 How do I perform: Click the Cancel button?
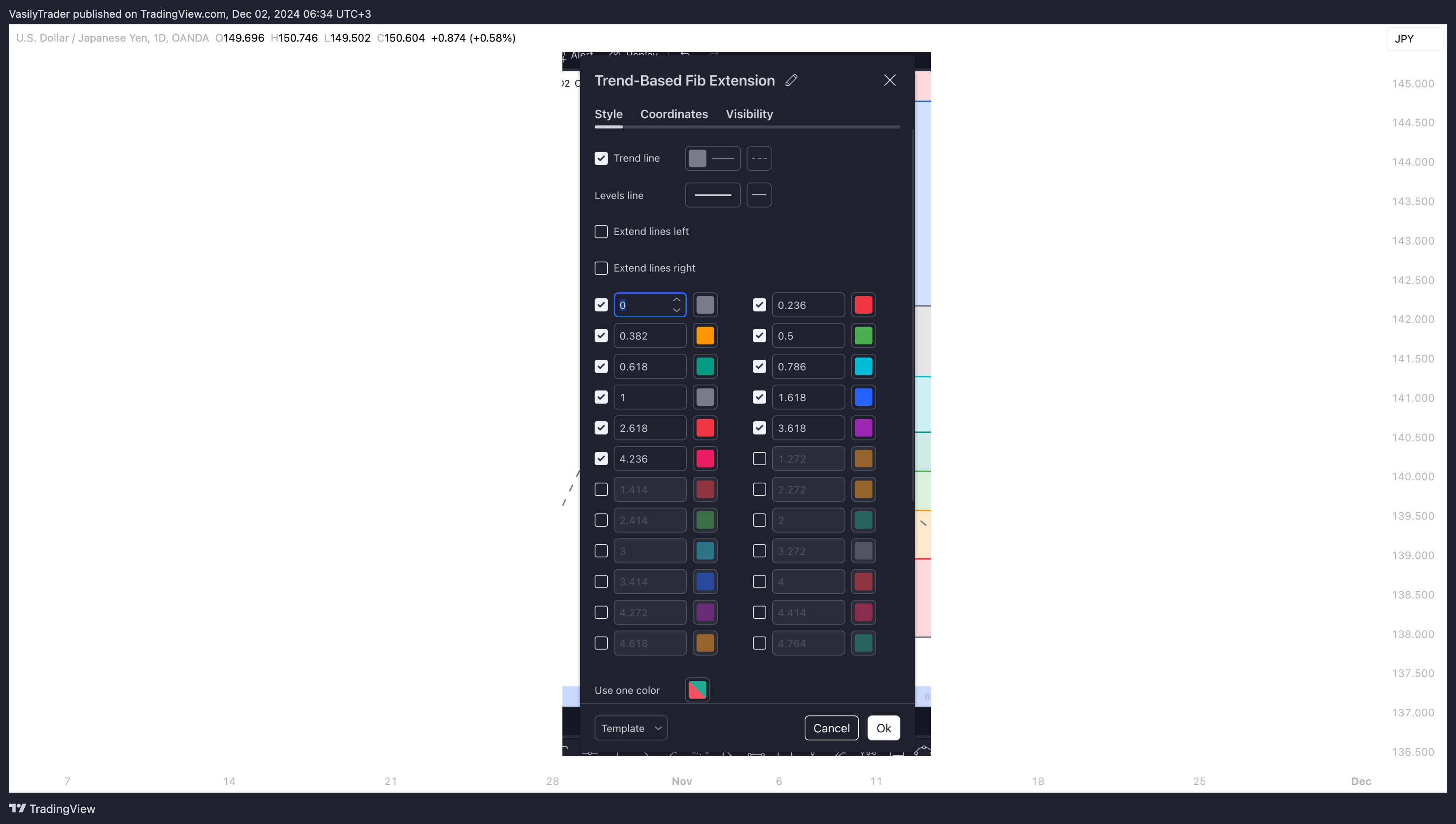point(831,728)
